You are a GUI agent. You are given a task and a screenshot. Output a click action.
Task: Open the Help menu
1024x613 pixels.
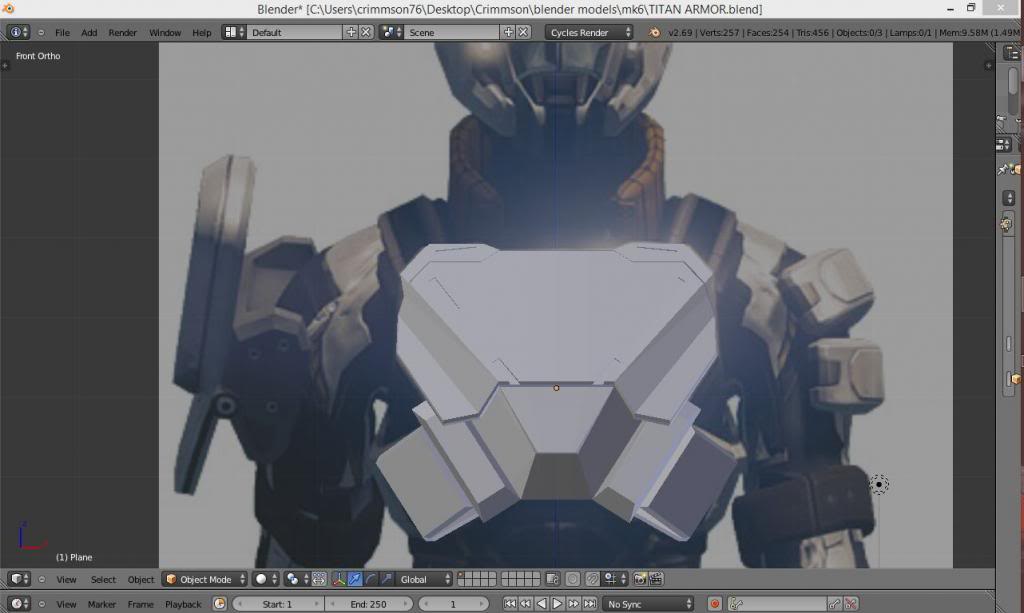click(201, 32)
